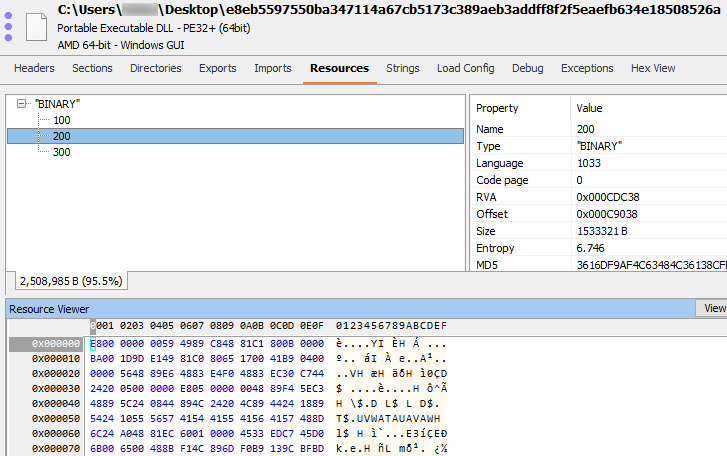727x456 pixels.
Task: Click the Property column header
Action: point(497,108)
